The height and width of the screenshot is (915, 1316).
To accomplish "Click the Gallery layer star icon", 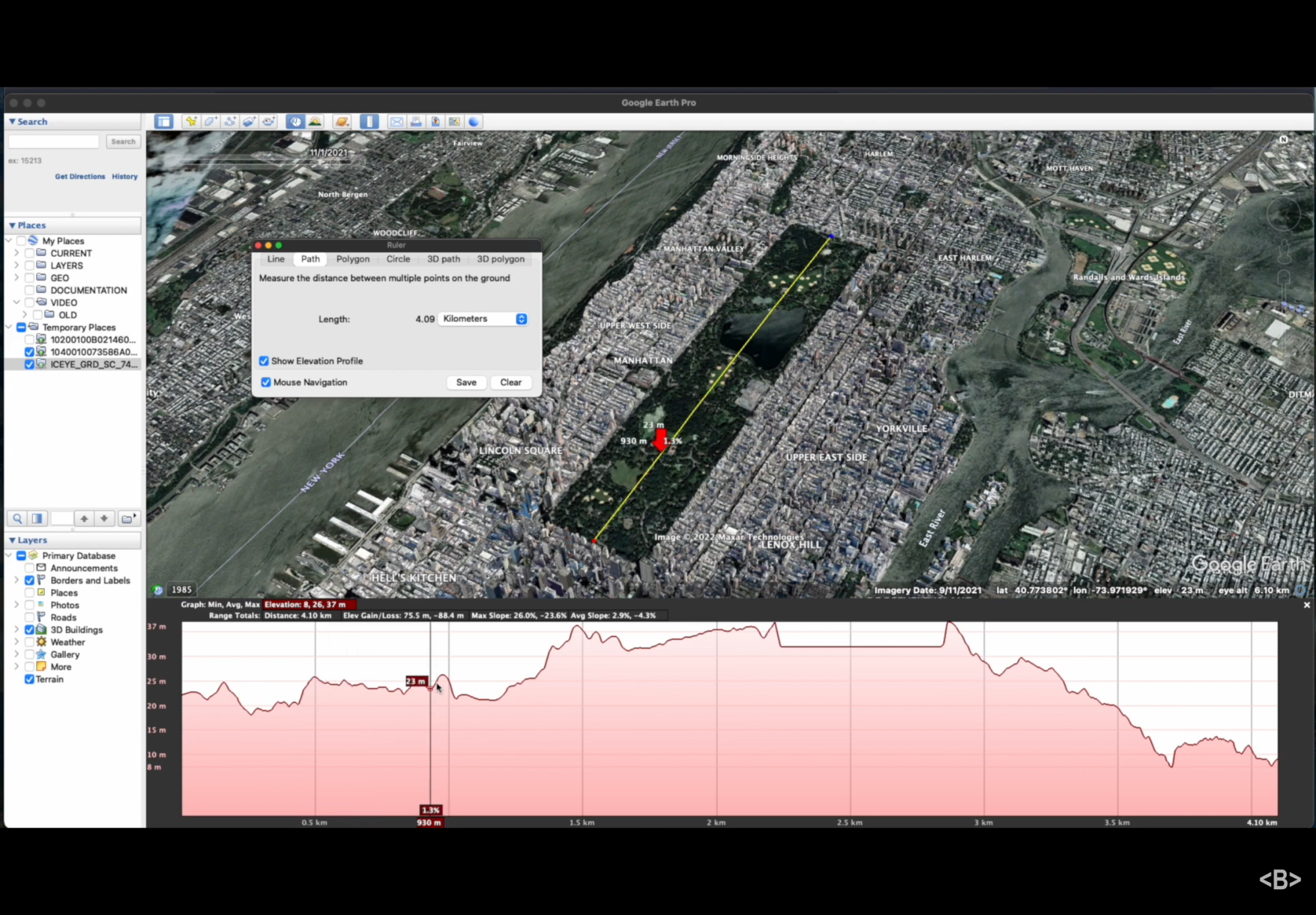I will [41, 654].
